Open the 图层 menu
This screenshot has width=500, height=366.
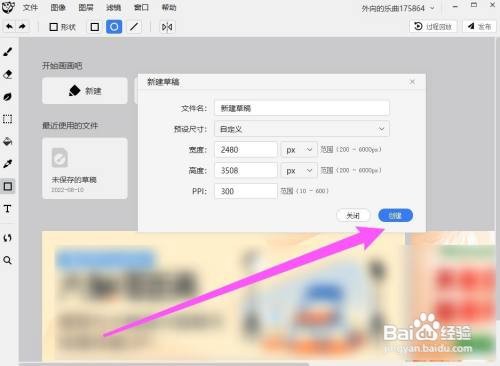[x=86, y=7]
